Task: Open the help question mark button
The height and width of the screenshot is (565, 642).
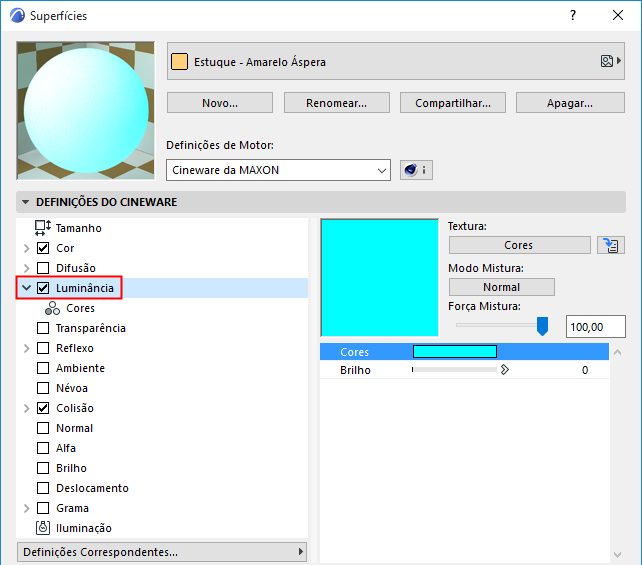Action: pyautogui.click(x=573, y=16)
